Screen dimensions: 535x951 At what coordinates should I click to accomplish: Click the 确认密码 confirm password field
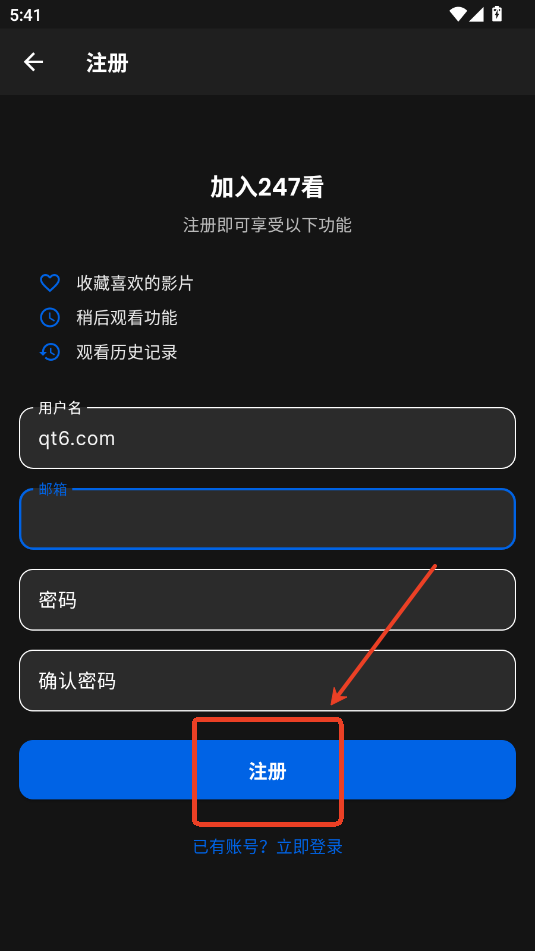click(x=268, y=680)
